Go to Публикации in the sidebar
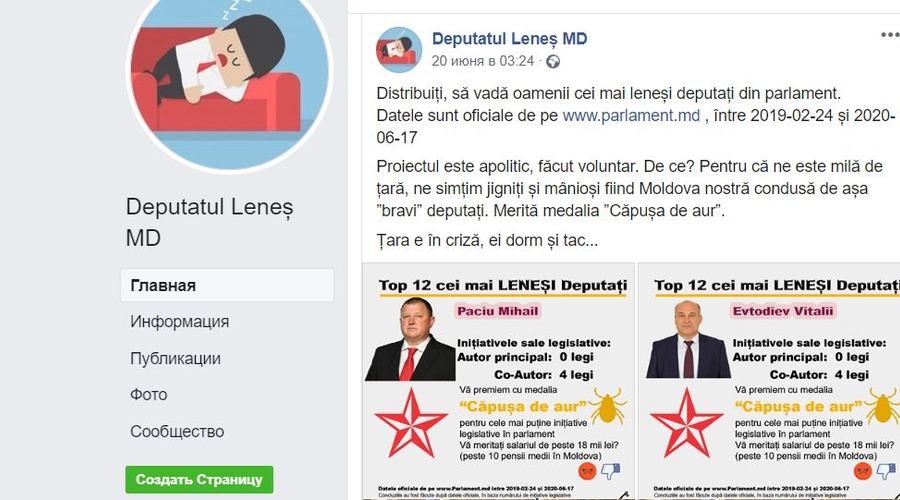This screenshot has width=900, height=500. (x=175, y=358)
